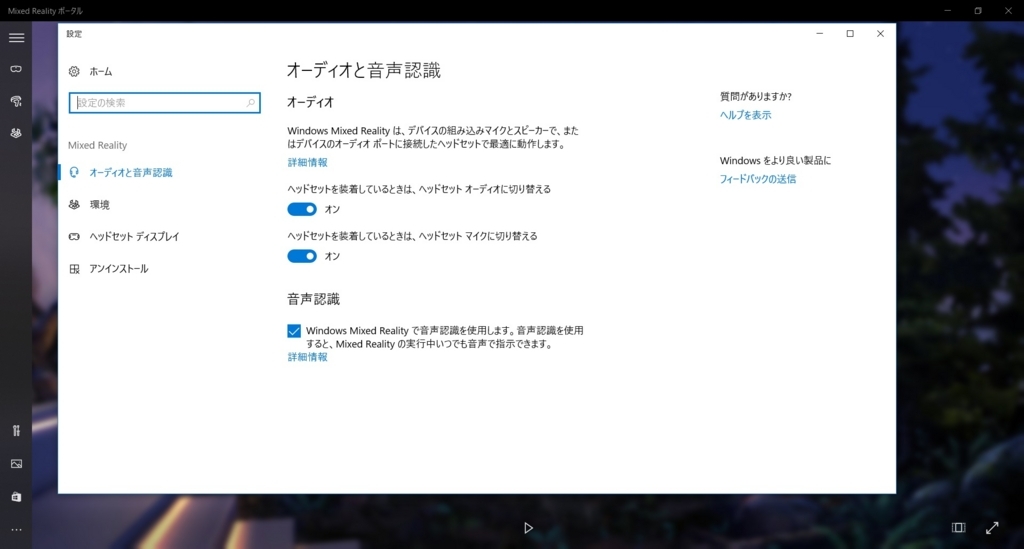Screen dimensions: 1024x549
Task: Click the 音声認識 section heading
Action: 313,299
